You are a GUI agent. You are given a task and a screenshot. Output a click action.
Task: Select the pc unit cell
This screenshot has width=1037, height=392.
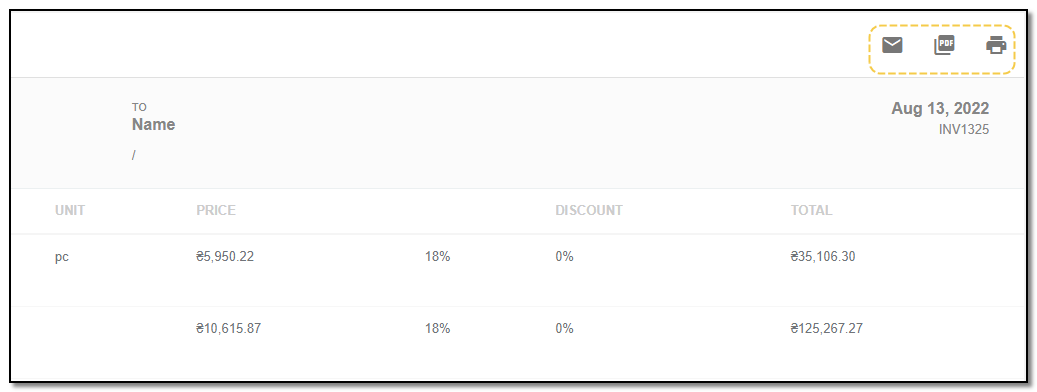tap(62, 257)
